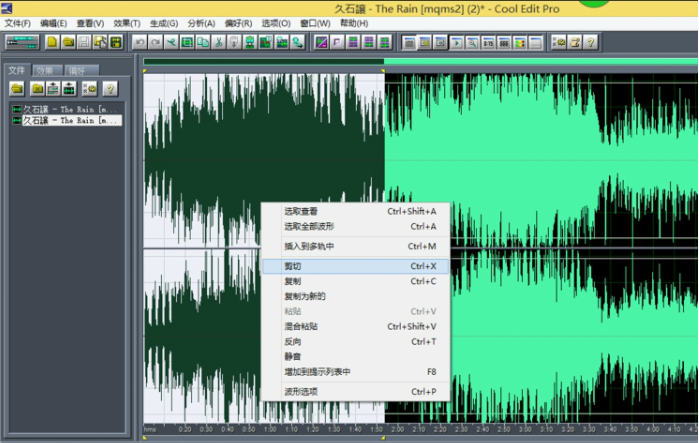Choose 波形选项 in context menu

pos(355,392)
